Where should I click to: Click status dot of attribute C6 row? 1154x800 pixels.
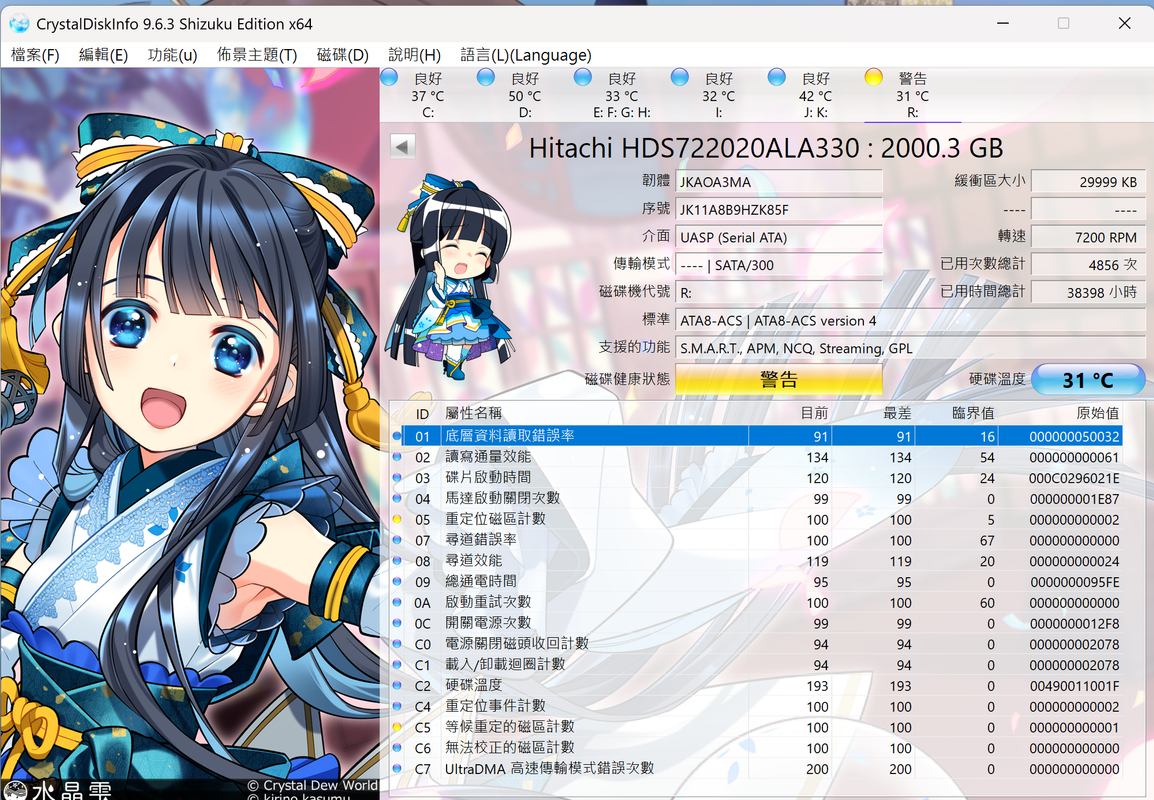pyautogui.click(x=397, y=748)
